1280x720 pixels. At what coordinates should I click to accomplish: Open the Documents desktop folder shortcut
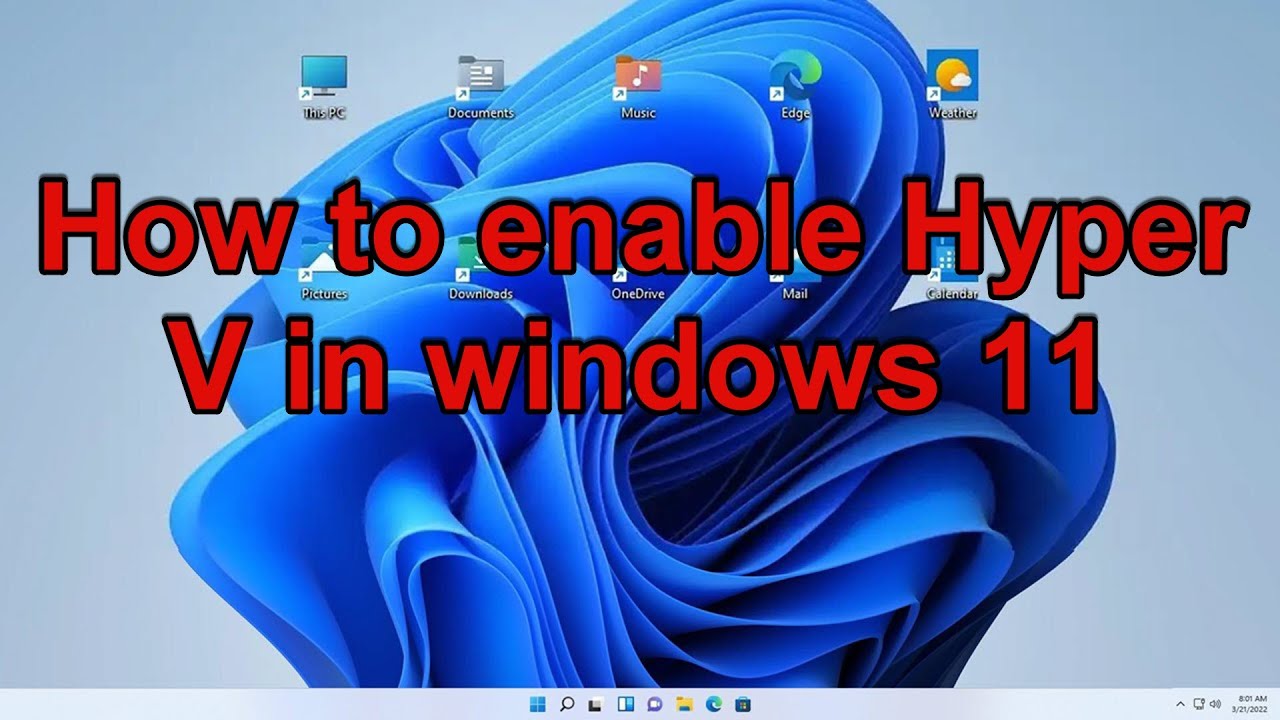(x=480, y=86)
